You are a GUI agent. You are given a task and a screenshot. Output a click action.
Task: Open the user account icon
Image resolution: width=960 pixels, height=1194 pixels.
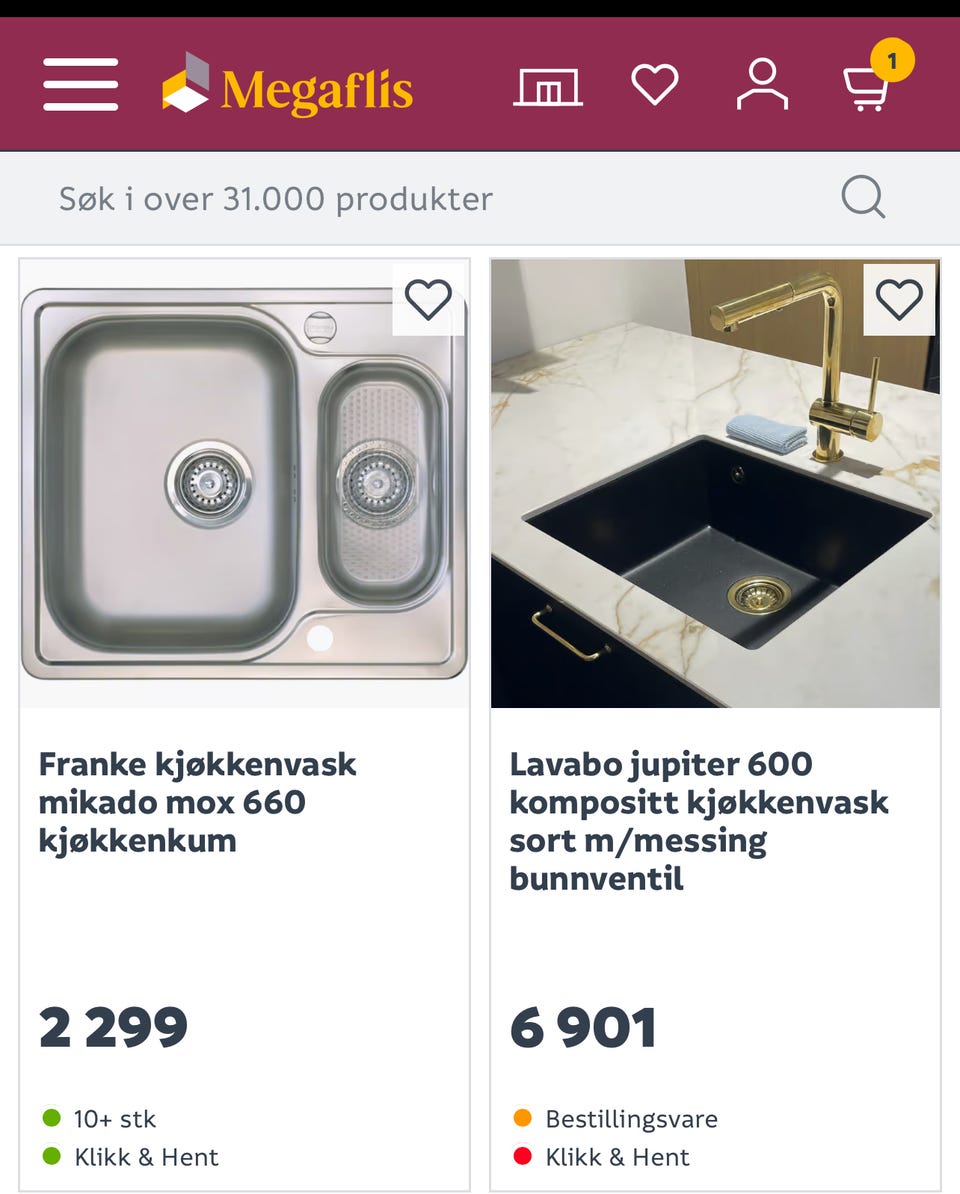[x=762, y=85]
